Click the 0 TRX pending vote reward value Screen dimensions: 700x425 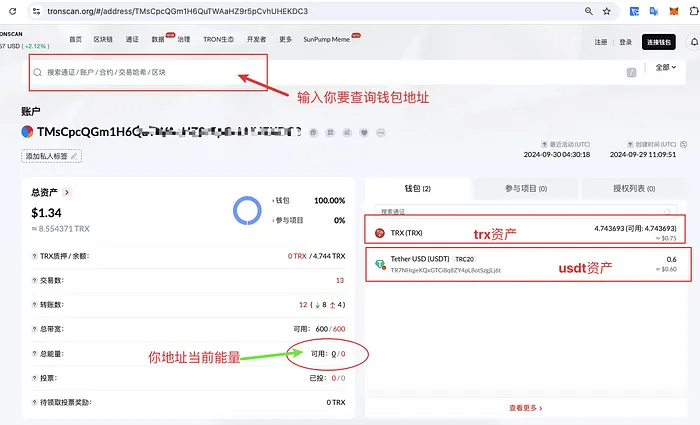pyautogui.click(x=336, y=402)
